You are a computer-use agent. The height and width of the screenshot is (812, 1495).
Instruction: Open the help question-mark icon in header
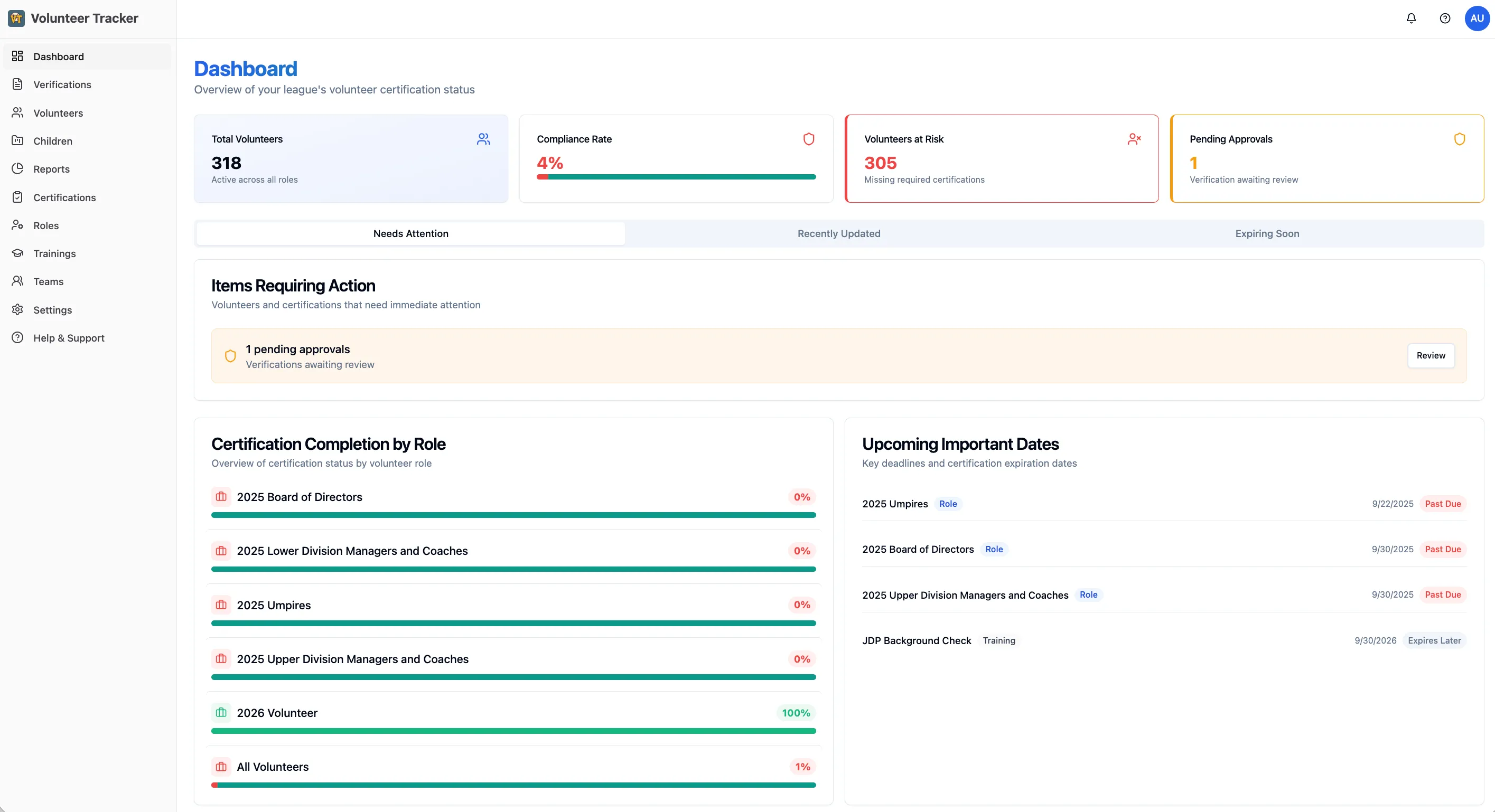click(1444, 18)
